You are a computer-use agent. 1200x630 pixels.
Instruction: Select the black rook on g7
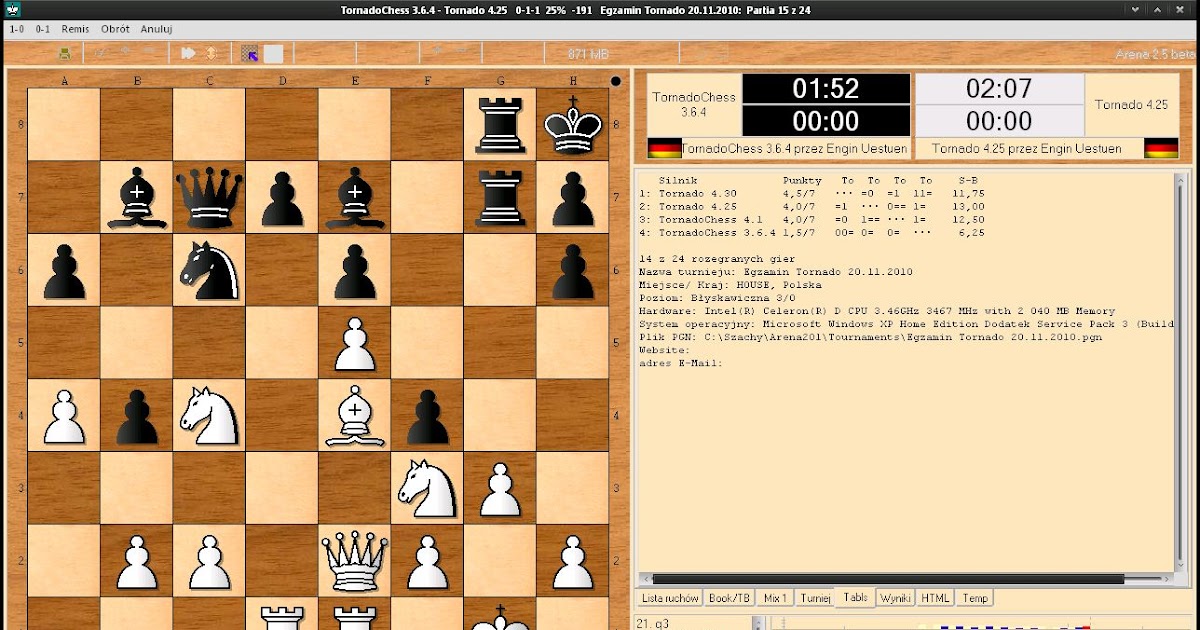pos(500,196)
